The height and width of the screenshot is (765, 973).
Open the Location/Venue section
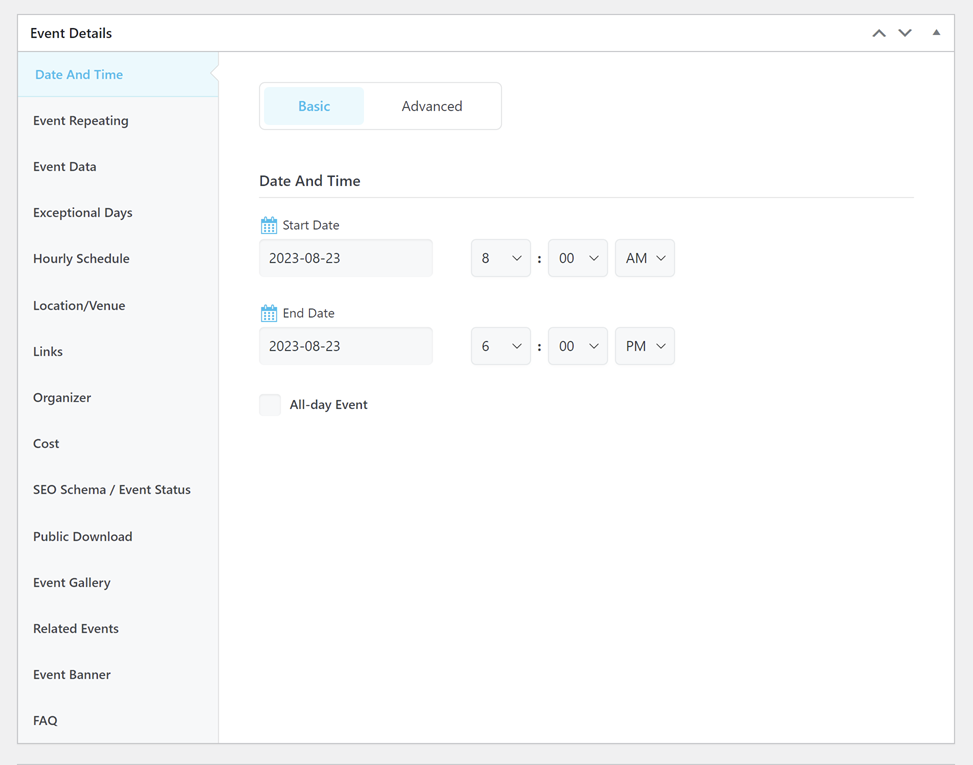point(79,306)
